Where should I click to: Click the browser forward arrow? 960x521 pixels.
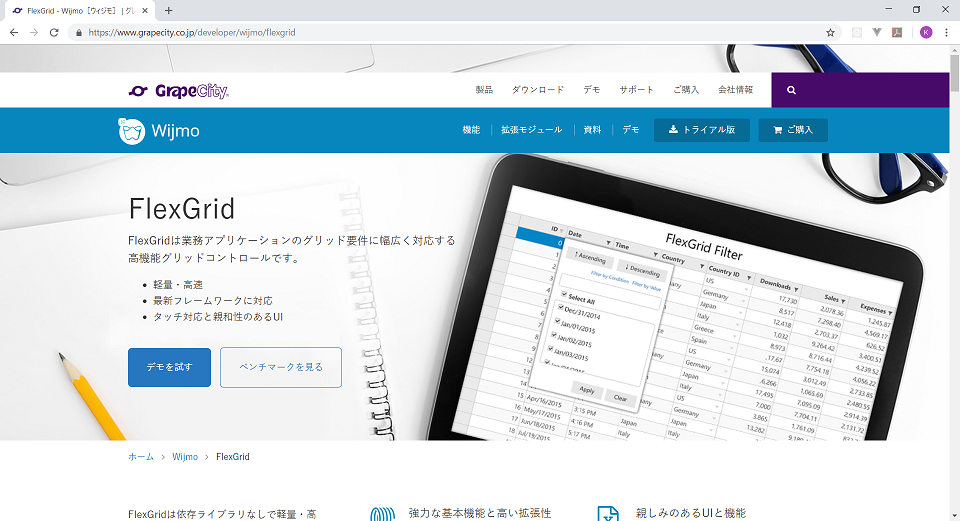(x=34, y=32)
